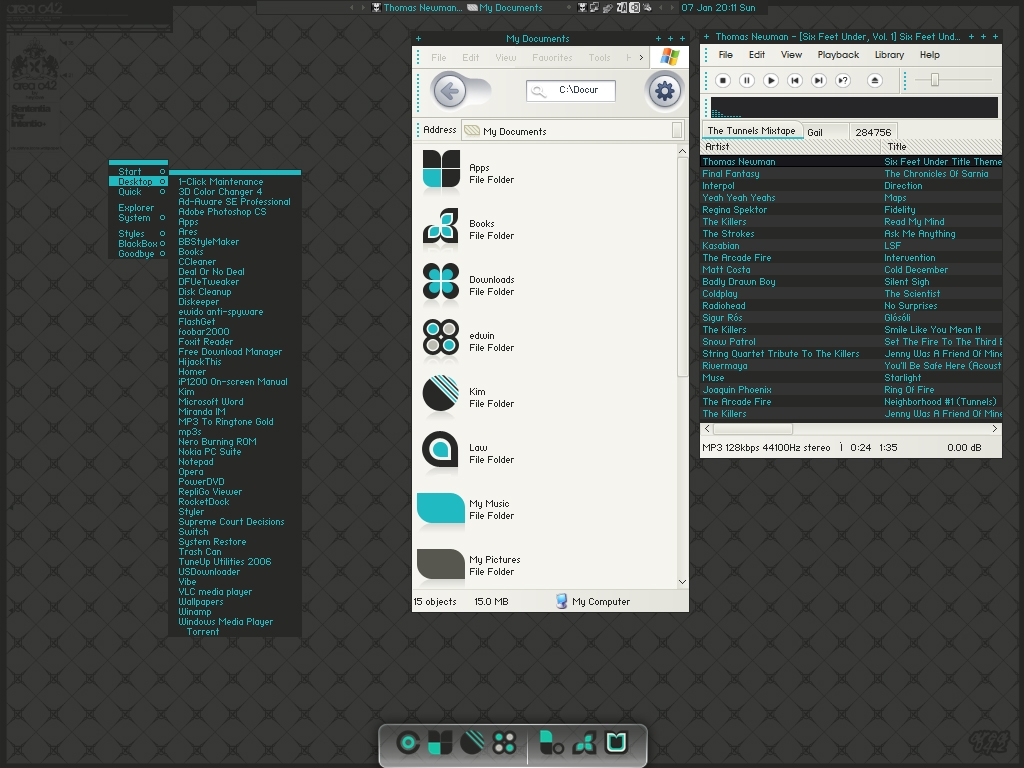
Task: Click the four-dots dock icon
Action: point(504,743)
